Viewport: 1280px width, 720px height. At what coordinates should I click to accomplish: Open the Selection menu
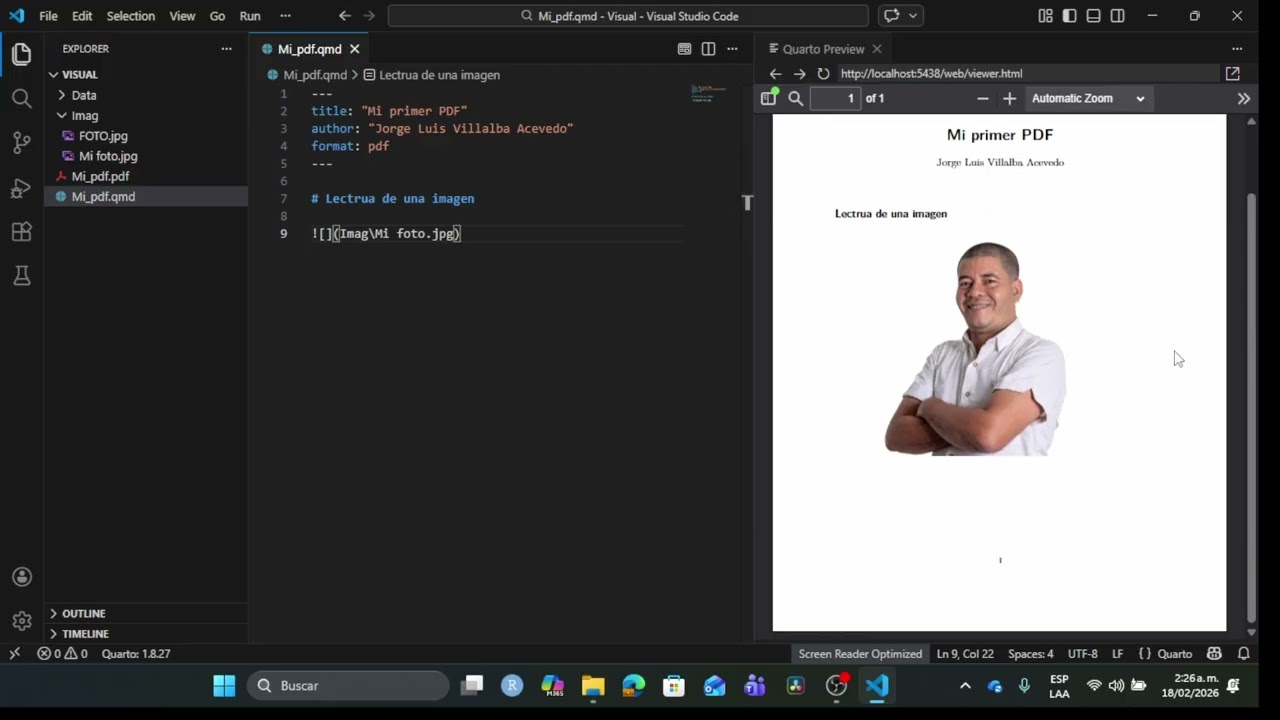(131, 16)
